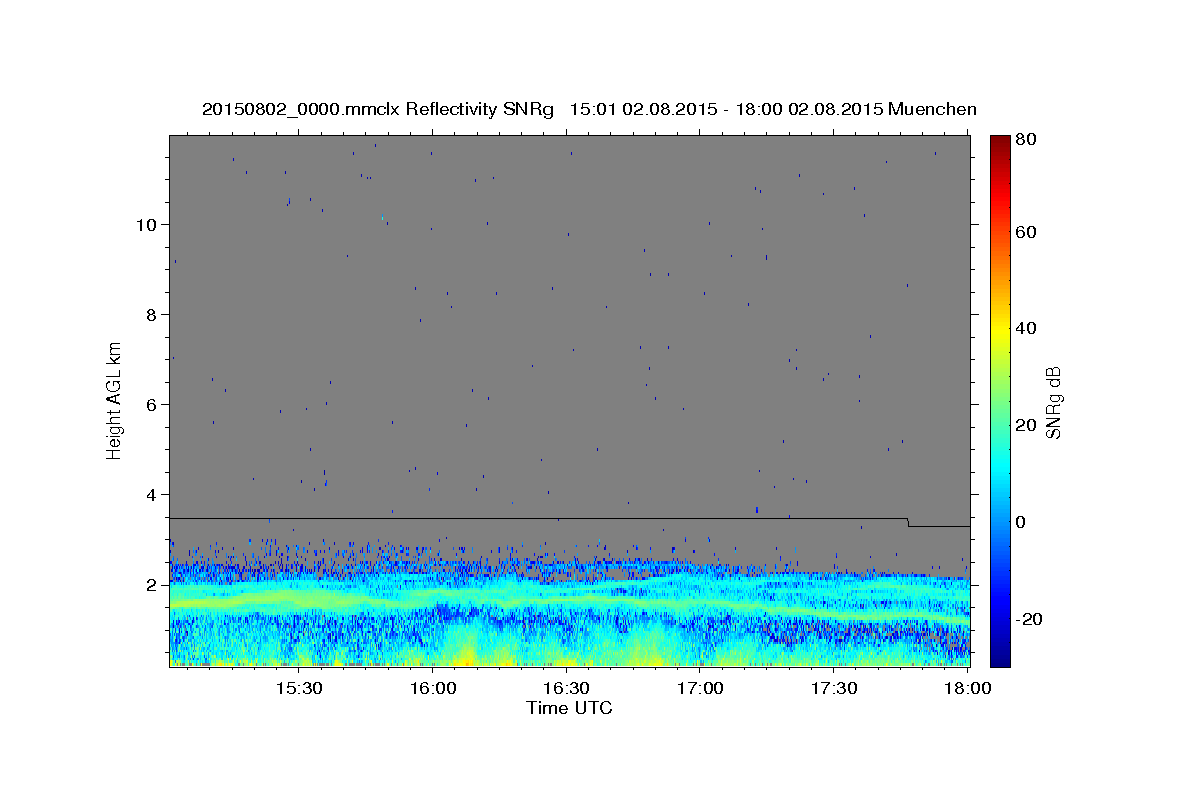The image size is (1200, 800).
Task: Click the height tick label 10
Action: pyautogui.click(x=149, y=224)
